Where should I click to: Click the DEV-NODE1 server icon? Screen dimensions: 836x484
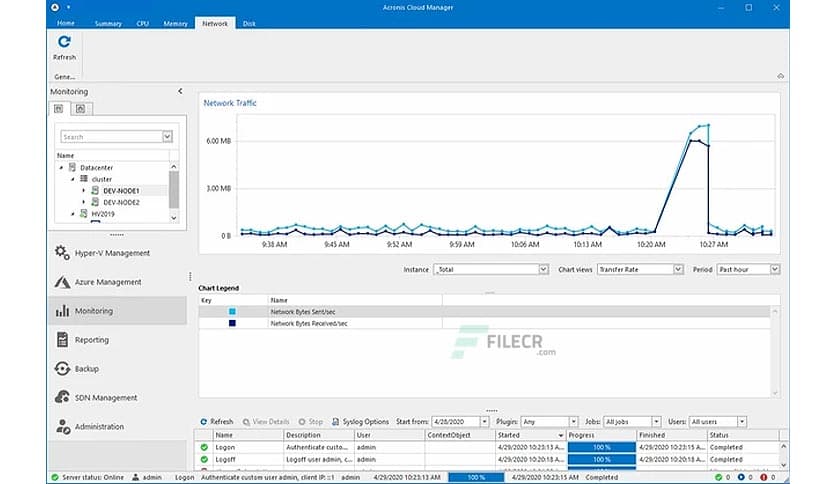(95, 190)
